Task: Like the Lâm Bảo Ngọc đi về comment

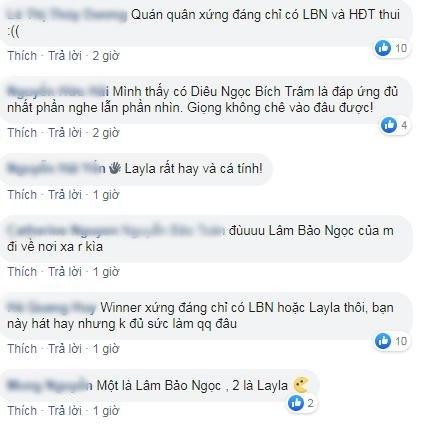Action: [22, 272]
